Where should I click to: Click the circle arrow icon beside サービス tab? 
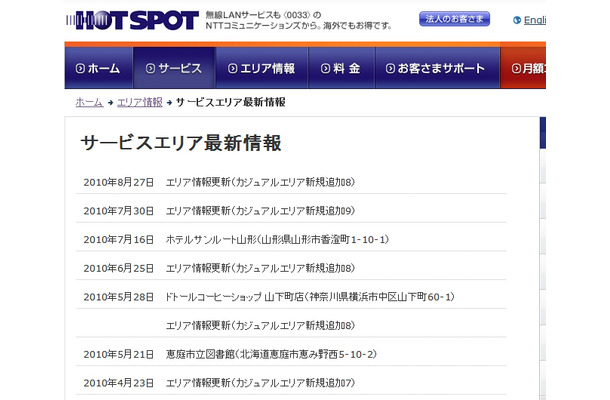pos(150,68)
